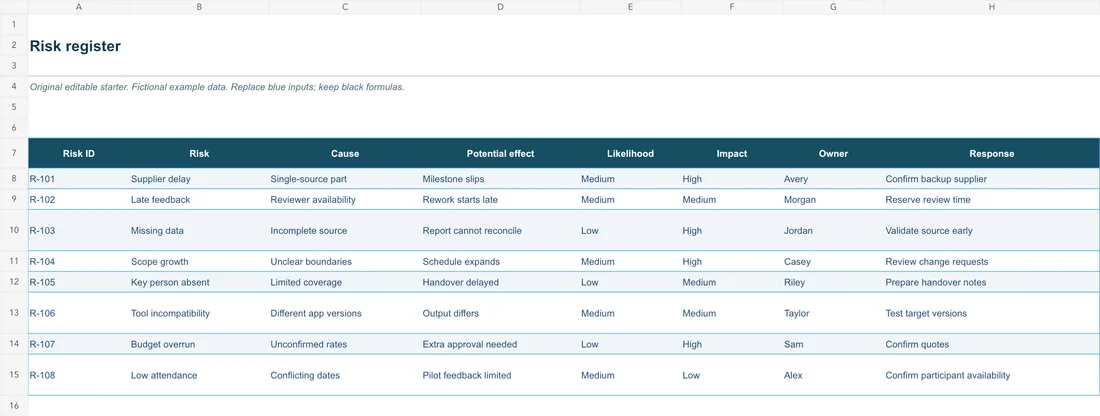The image size is (1100, 416).
Task: Click the Response header cell
Action: click(x=991, y=154)
